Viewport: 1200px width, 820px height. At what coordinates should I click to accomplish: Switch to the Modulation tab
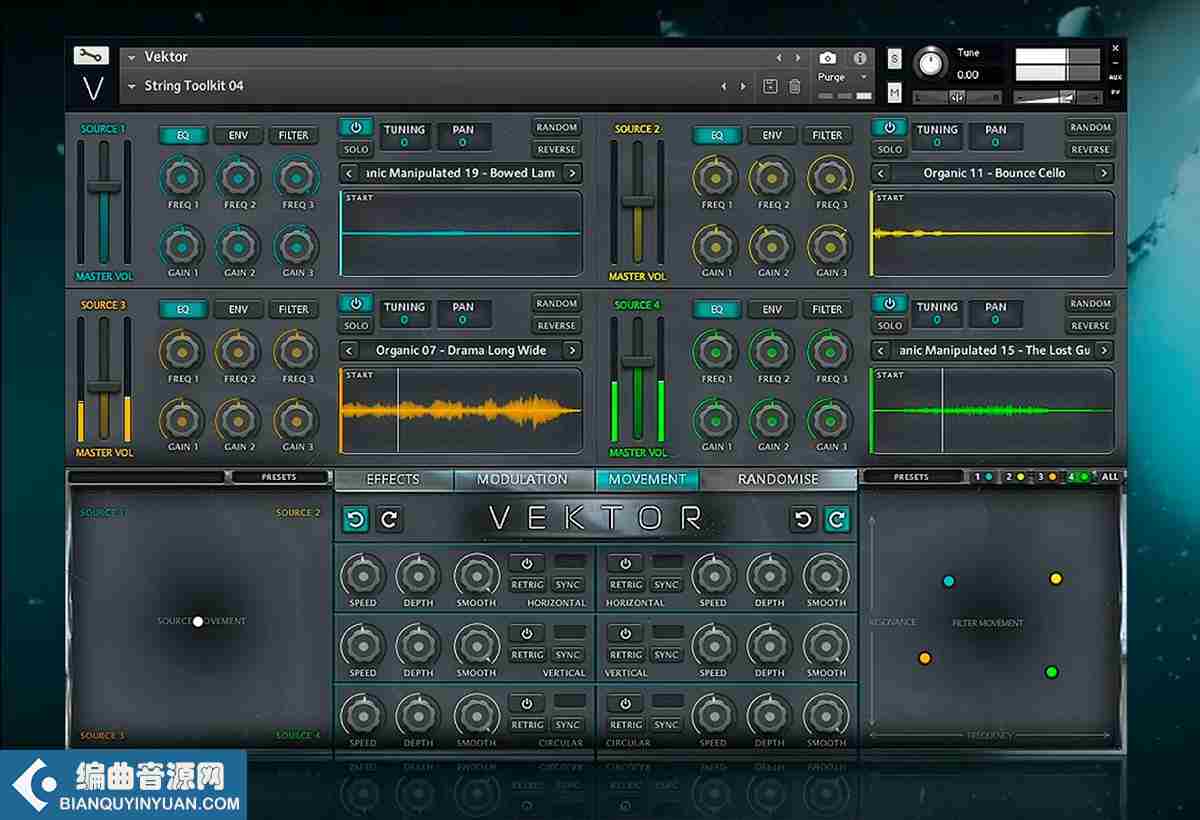[522, 480]
